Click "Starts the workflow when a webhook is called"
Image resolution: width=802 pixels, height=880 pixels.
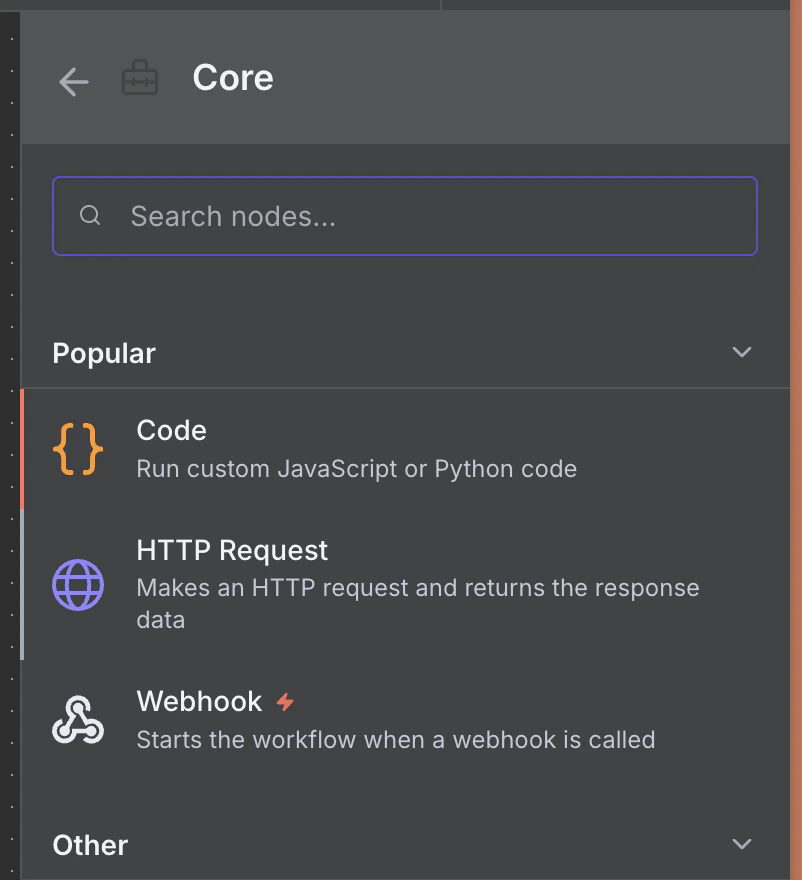tap(395, 740)
